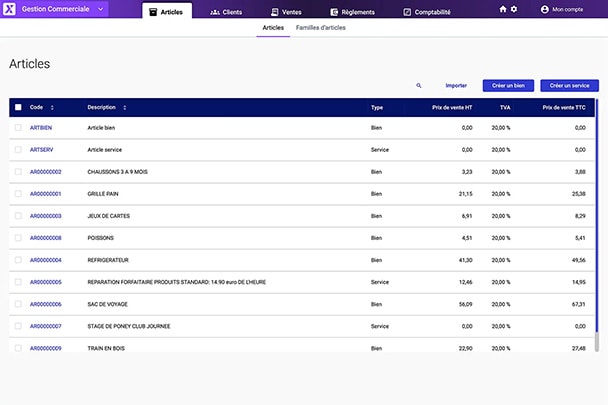Click the POISSONS description
Screen dimensions: 608x405
(100, 238)
